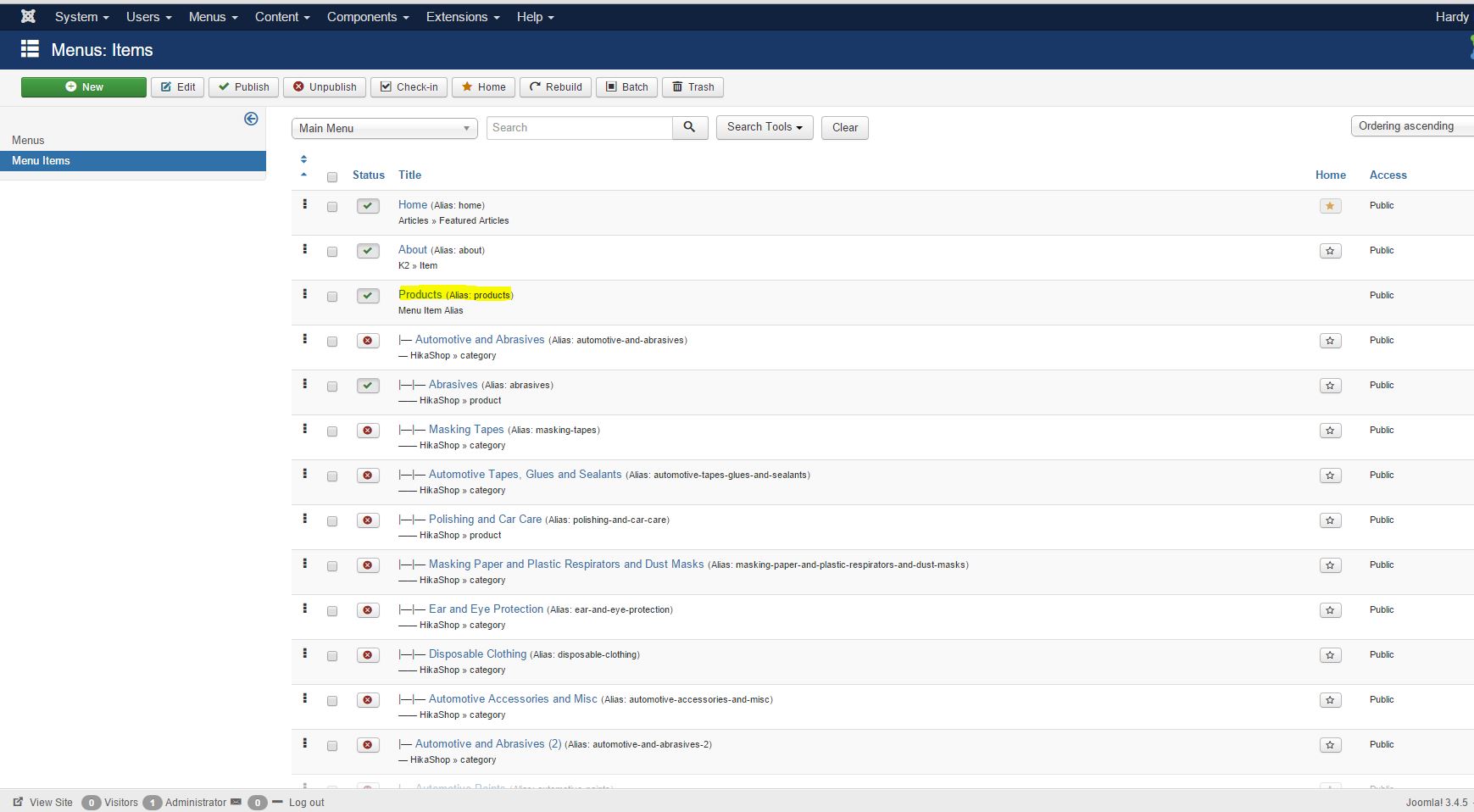Unpublish the Products menu item status icon
This screenshot has height=812, width=1474.
[x=368, y=296]
